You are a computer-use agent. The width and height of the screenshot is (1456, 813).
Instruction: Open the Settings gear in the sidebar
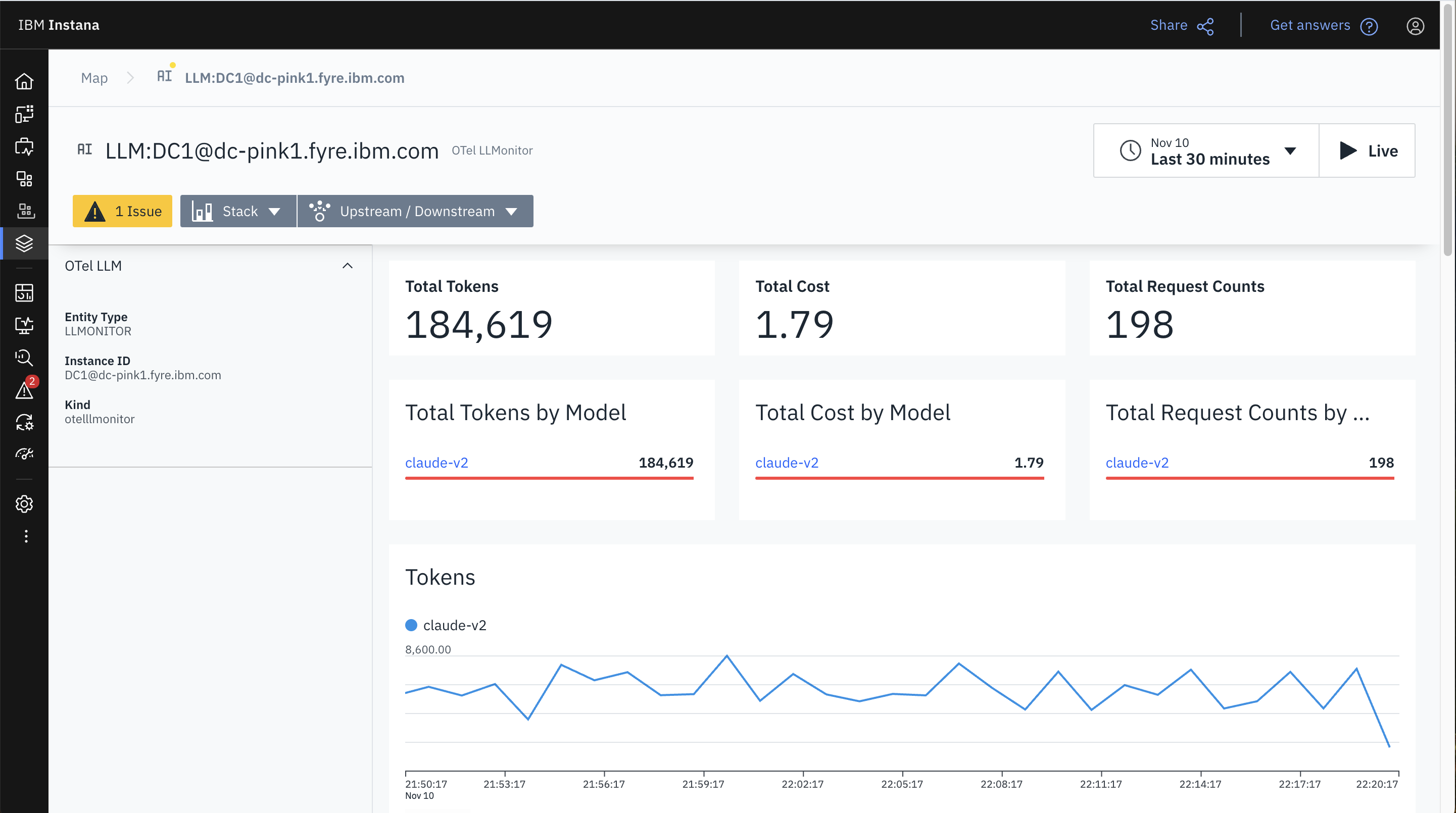25,504
